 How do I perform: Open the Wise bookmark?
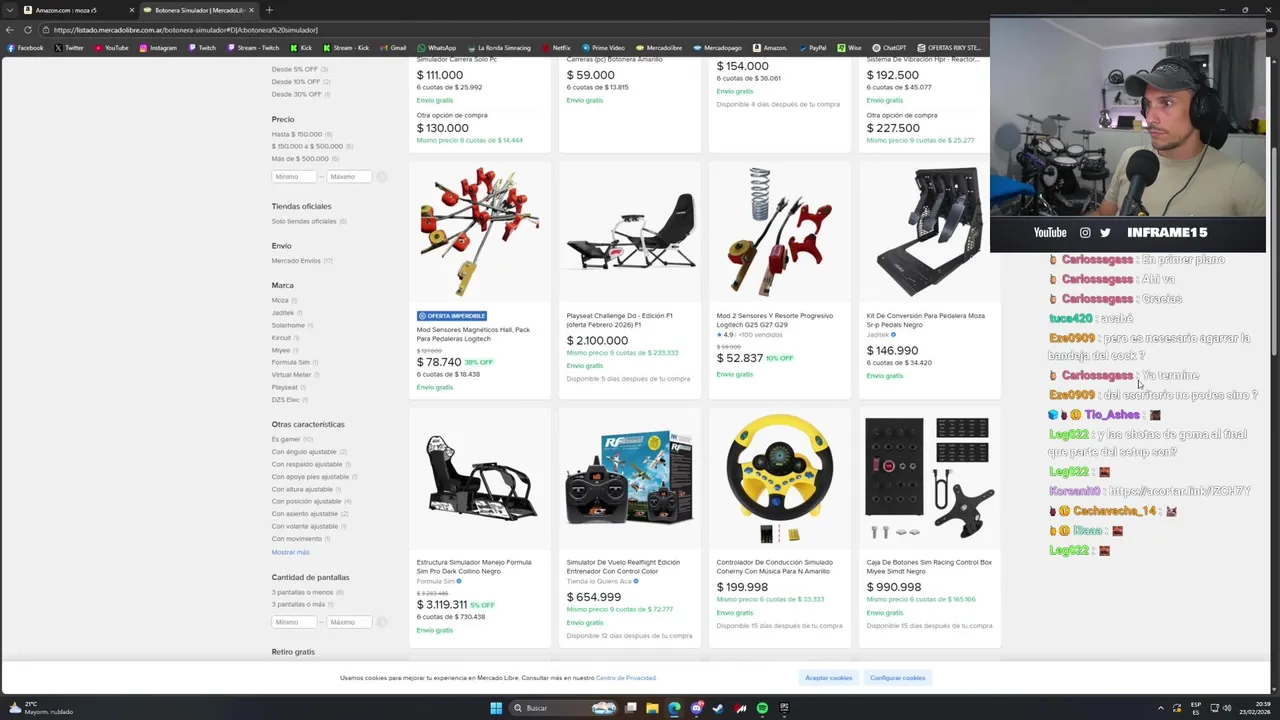point(849,48)
